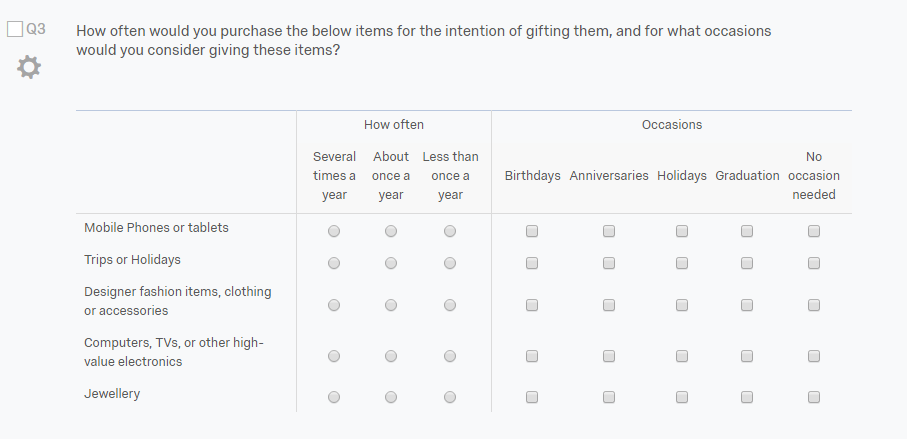Select Less than once a year for Trips
This screenshot has height=439, width=907.
pyautogui.click(x=450, y=263)
